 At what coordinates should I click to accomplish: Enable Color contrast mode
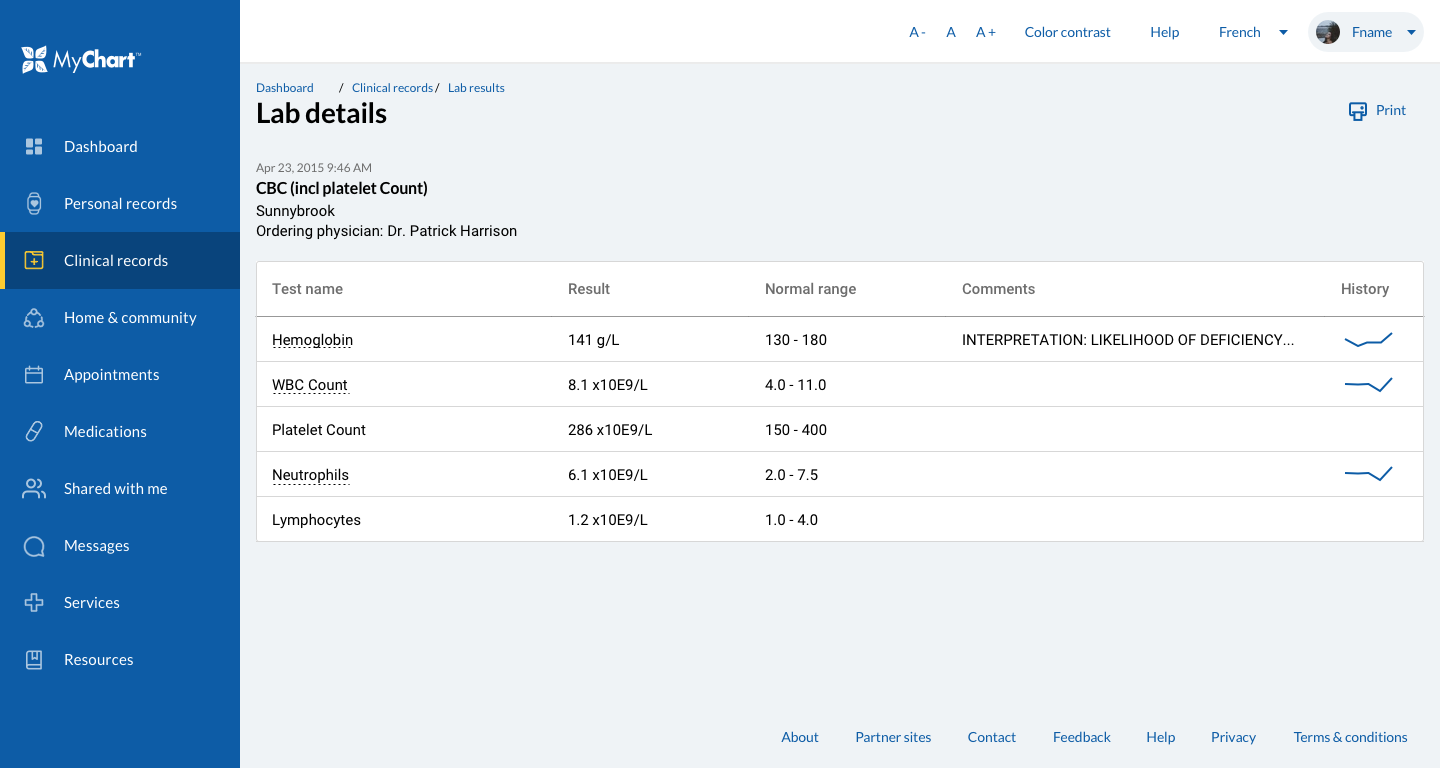tap(1067, 31)
